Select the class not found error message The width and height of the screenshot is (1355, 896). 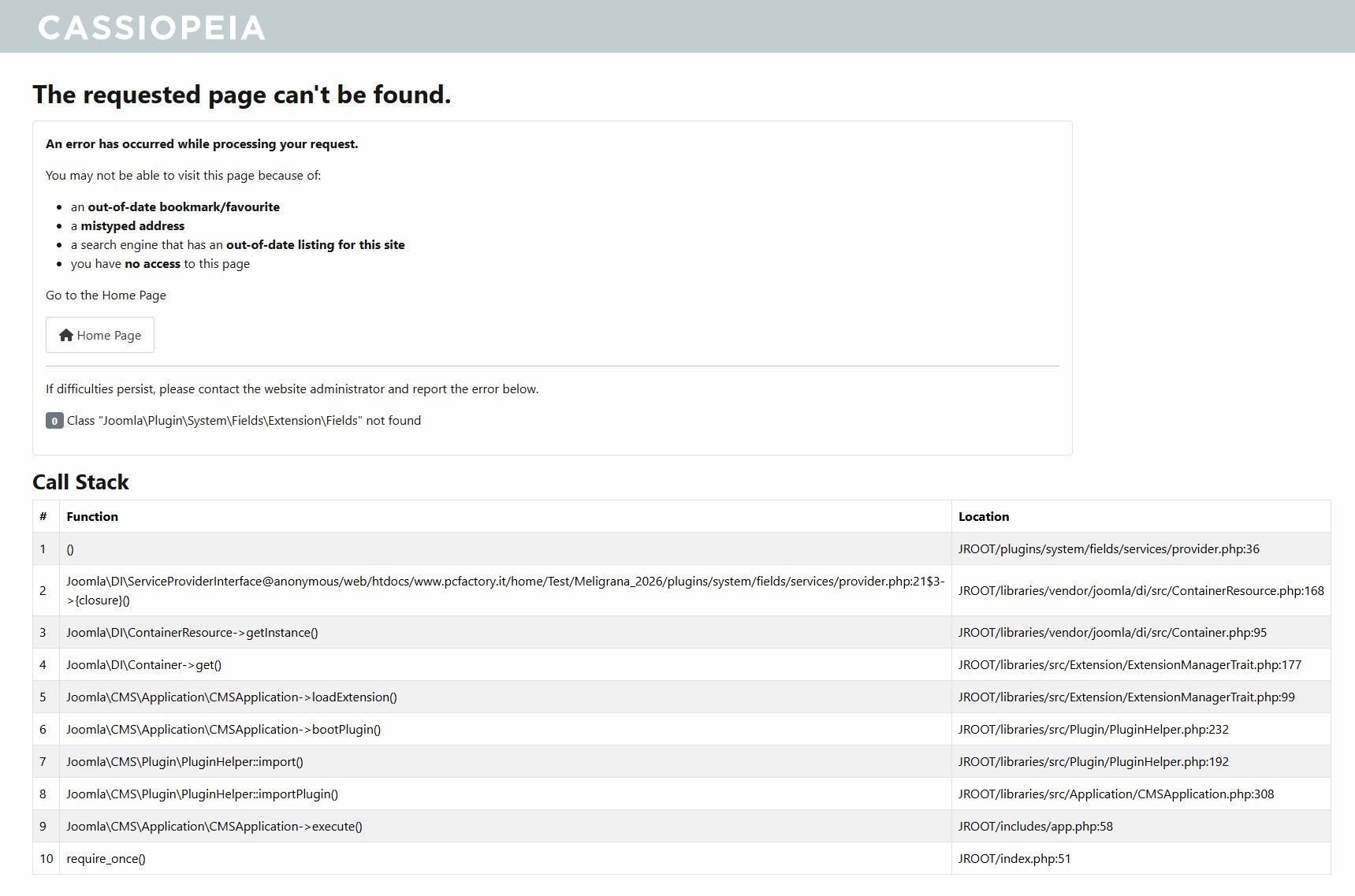[x=244, y=421]
